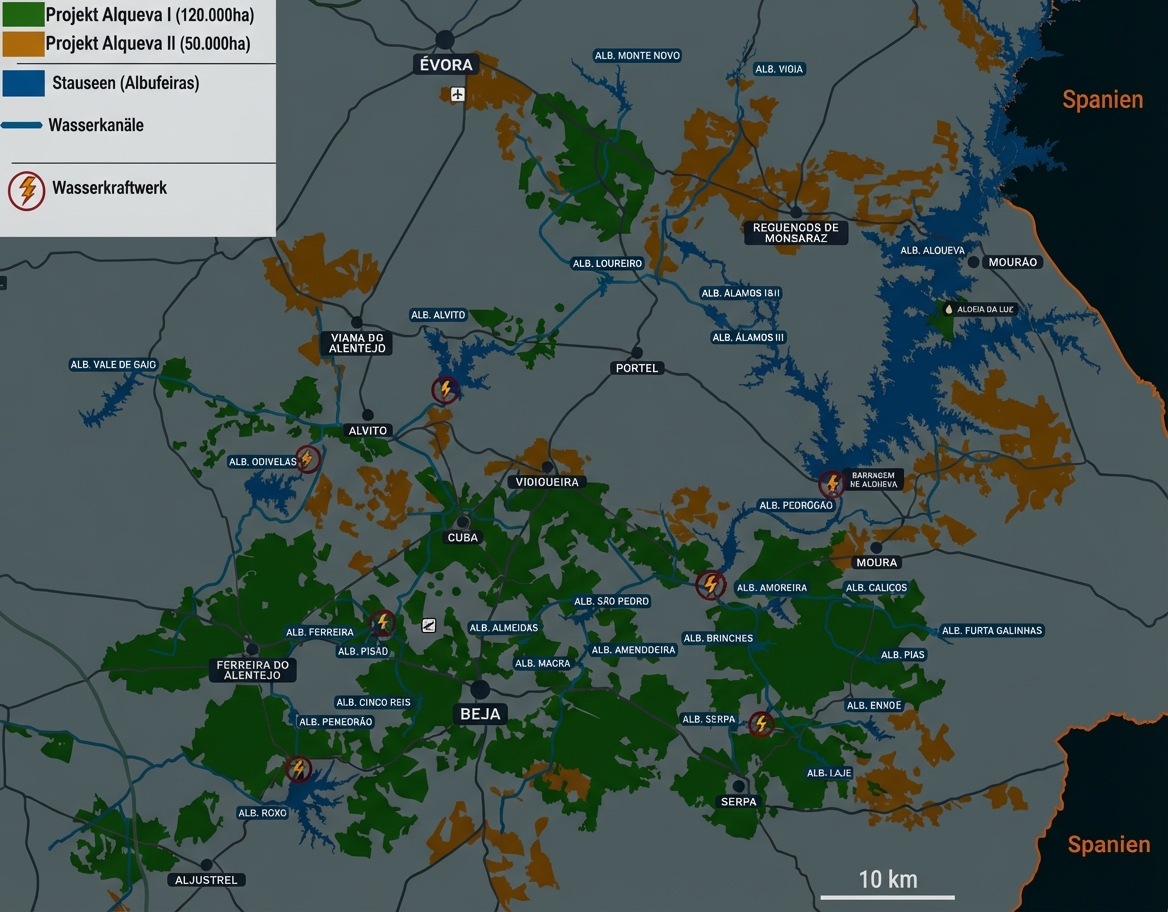The width and height of the screenshot is (1168, 912).
Task: Select the hydropower marker at Alb. Roxo
Action: click(x=299, y=770)
